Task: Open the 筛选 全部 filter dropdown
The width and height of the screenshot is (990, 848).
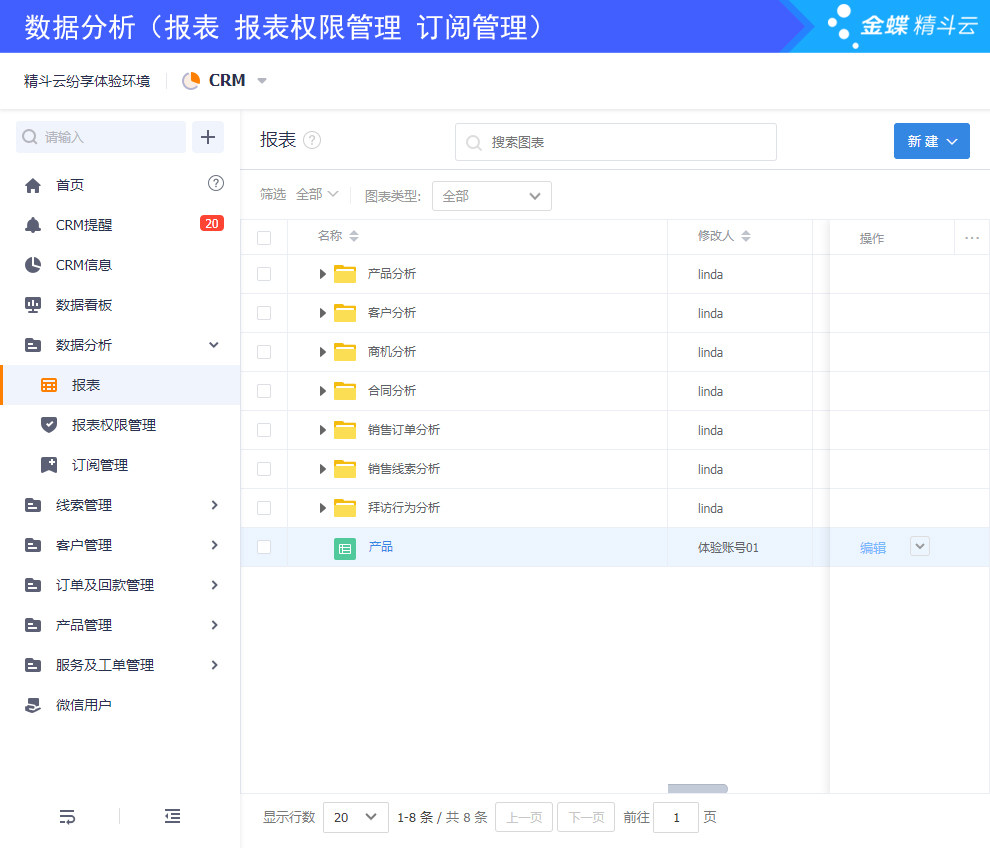Action: [x=317, y=194]
